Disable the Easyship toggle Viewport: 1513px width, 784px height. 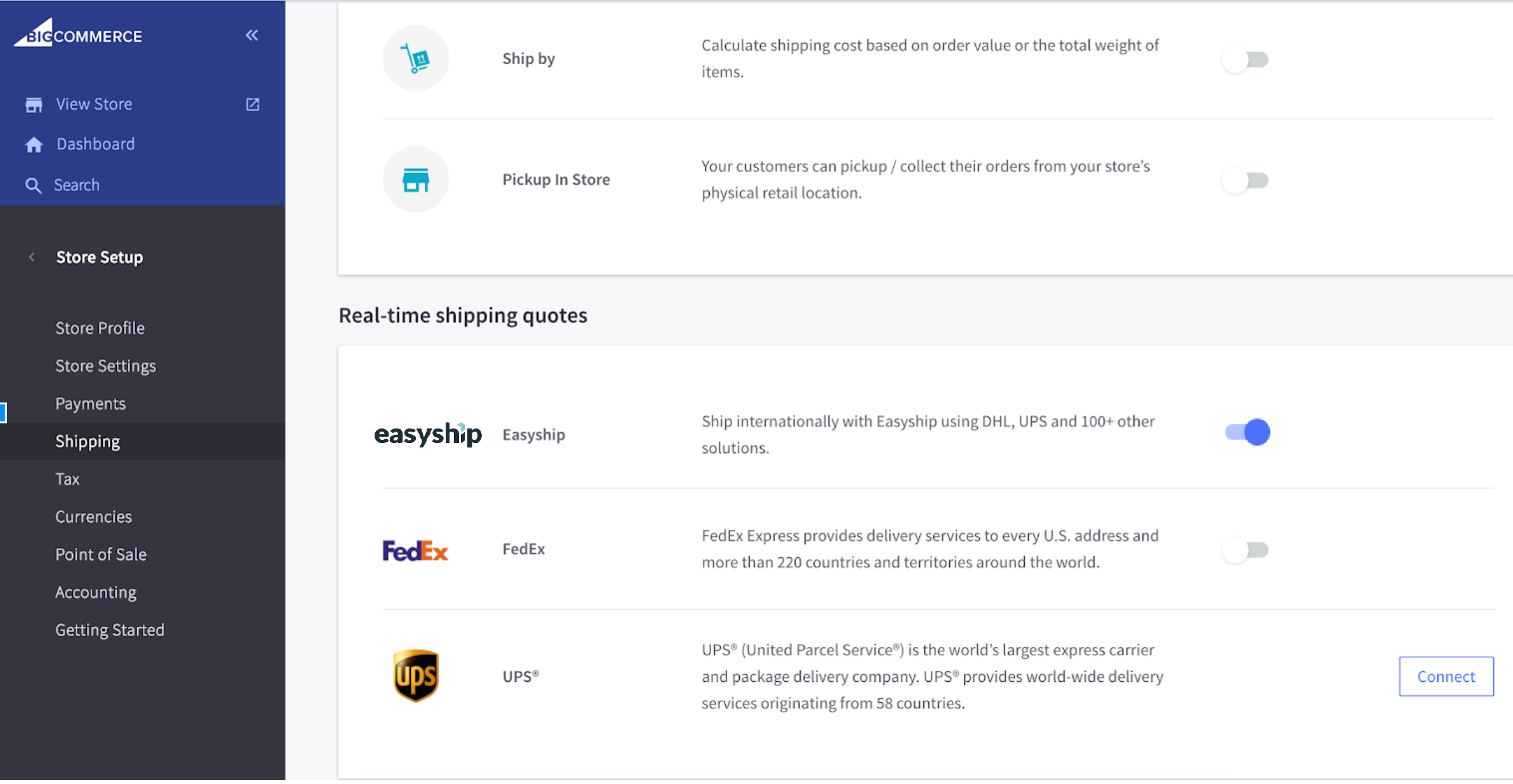click(1248, 432)
